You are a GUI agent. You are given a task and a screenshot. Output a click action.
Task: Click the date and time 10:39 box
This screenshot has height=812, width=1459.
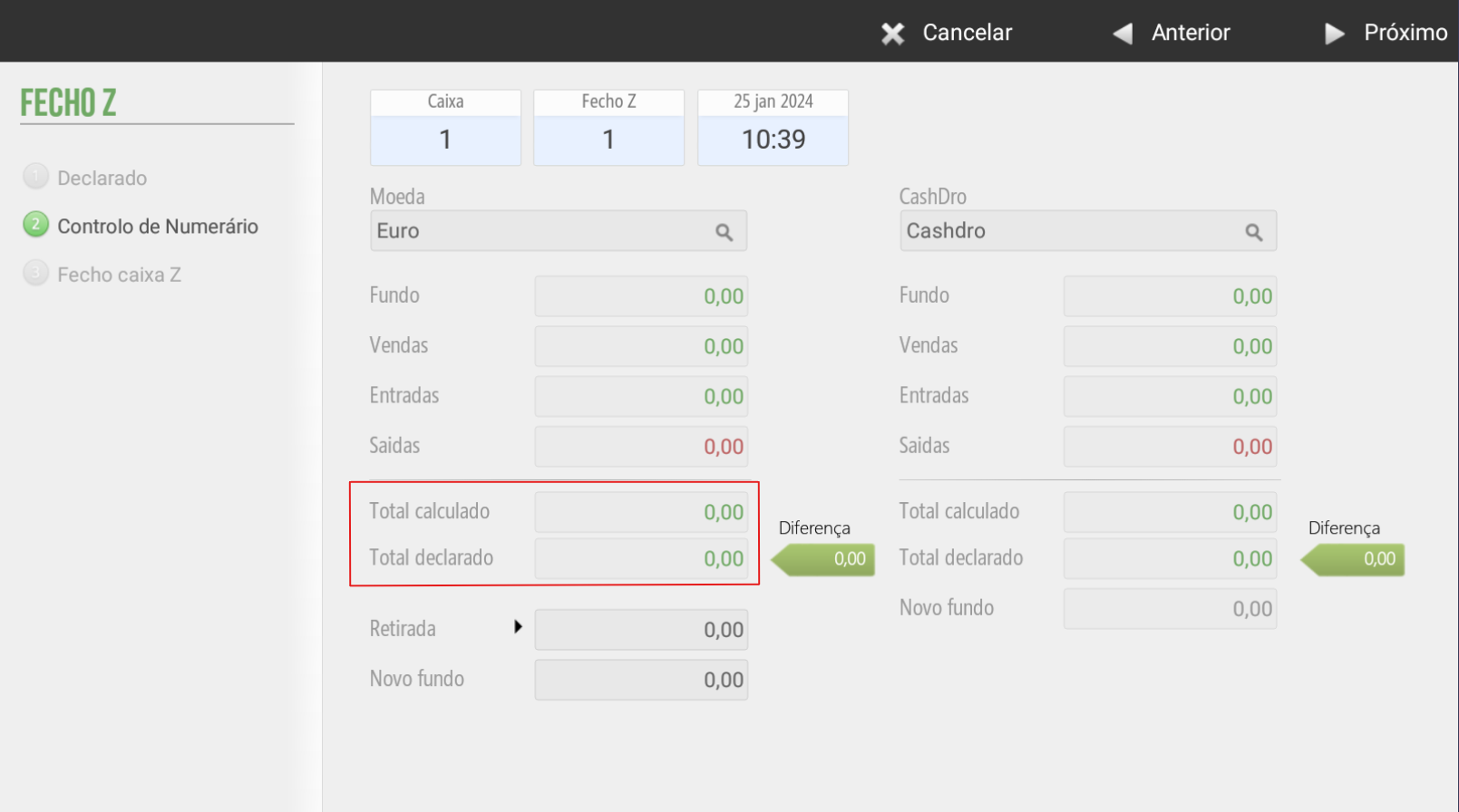tap(773, 128)
